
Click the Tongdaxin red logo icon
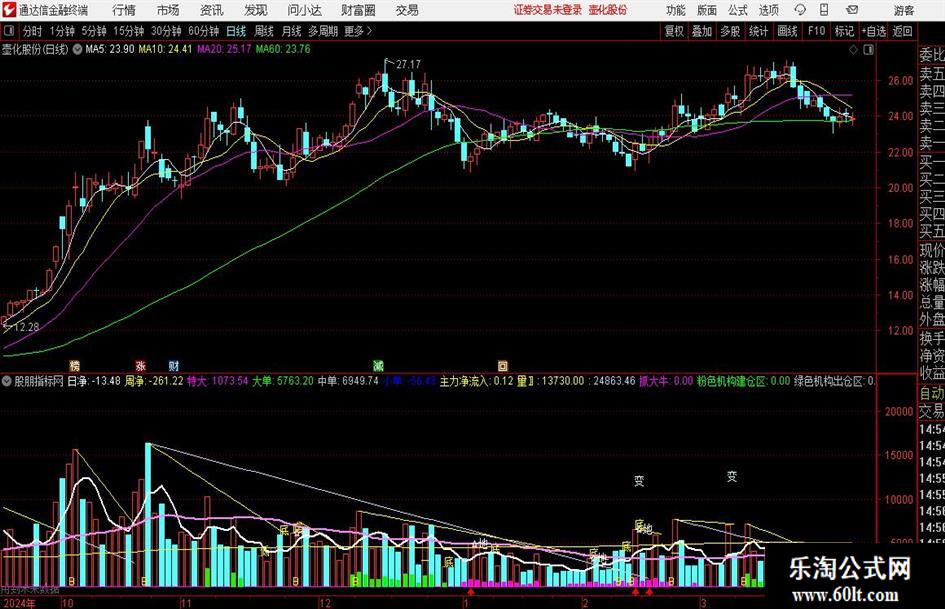9,10
